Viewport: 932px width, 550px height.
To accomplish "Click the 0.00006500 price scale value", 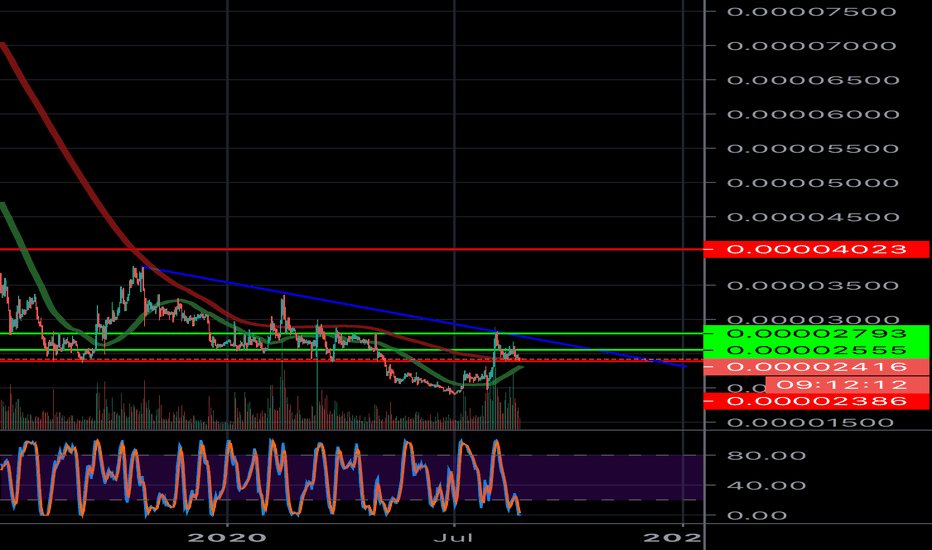I will (813, 80).
